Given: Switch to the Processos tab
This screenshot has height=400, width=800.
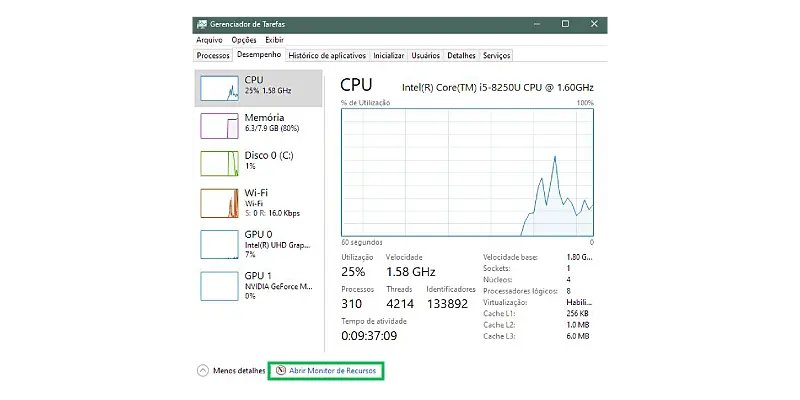Looking at the screenshot, I should (x=213, y=56).
